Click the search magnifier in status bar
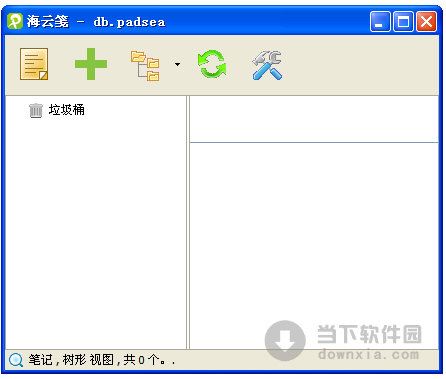Screen dimensions: 446x379 [16, 360]
